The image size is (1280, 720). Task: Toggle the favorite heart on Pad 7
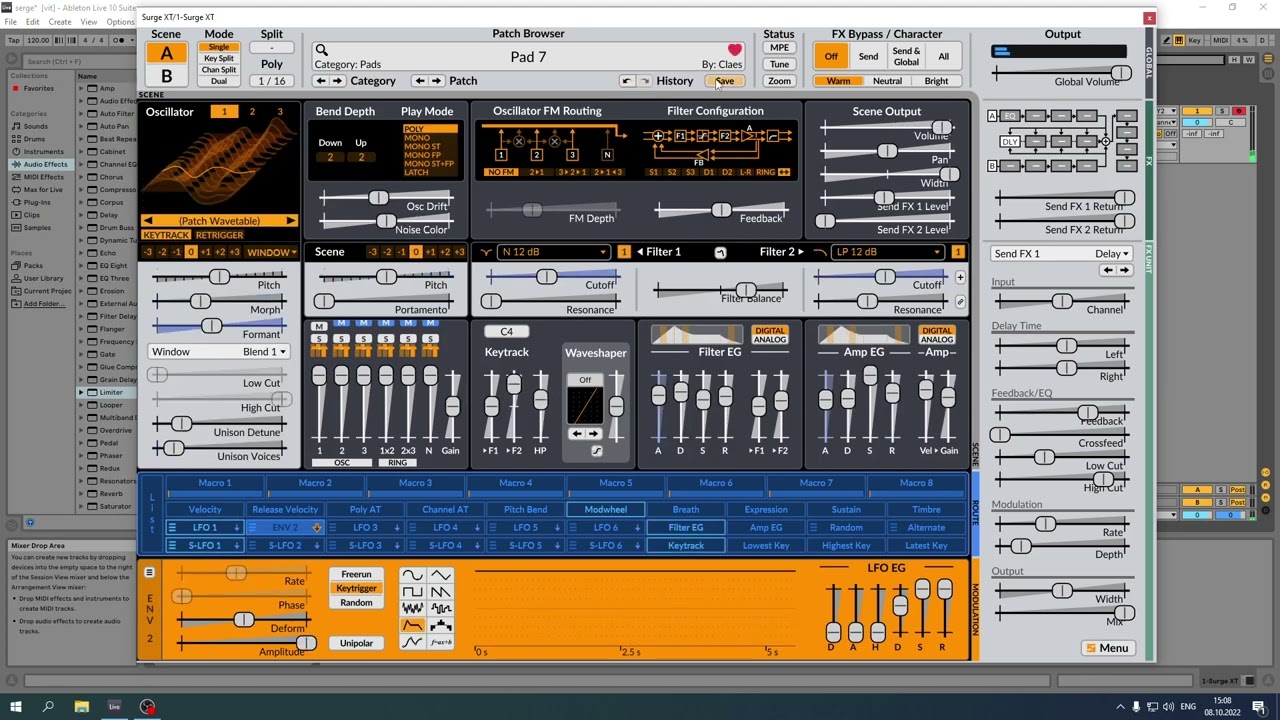(735, 50)
